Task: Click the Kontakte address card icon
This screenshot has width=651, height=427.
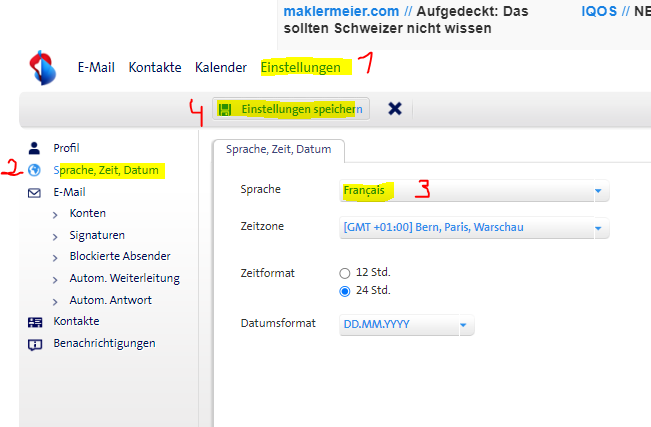Action: coord(36,321)
